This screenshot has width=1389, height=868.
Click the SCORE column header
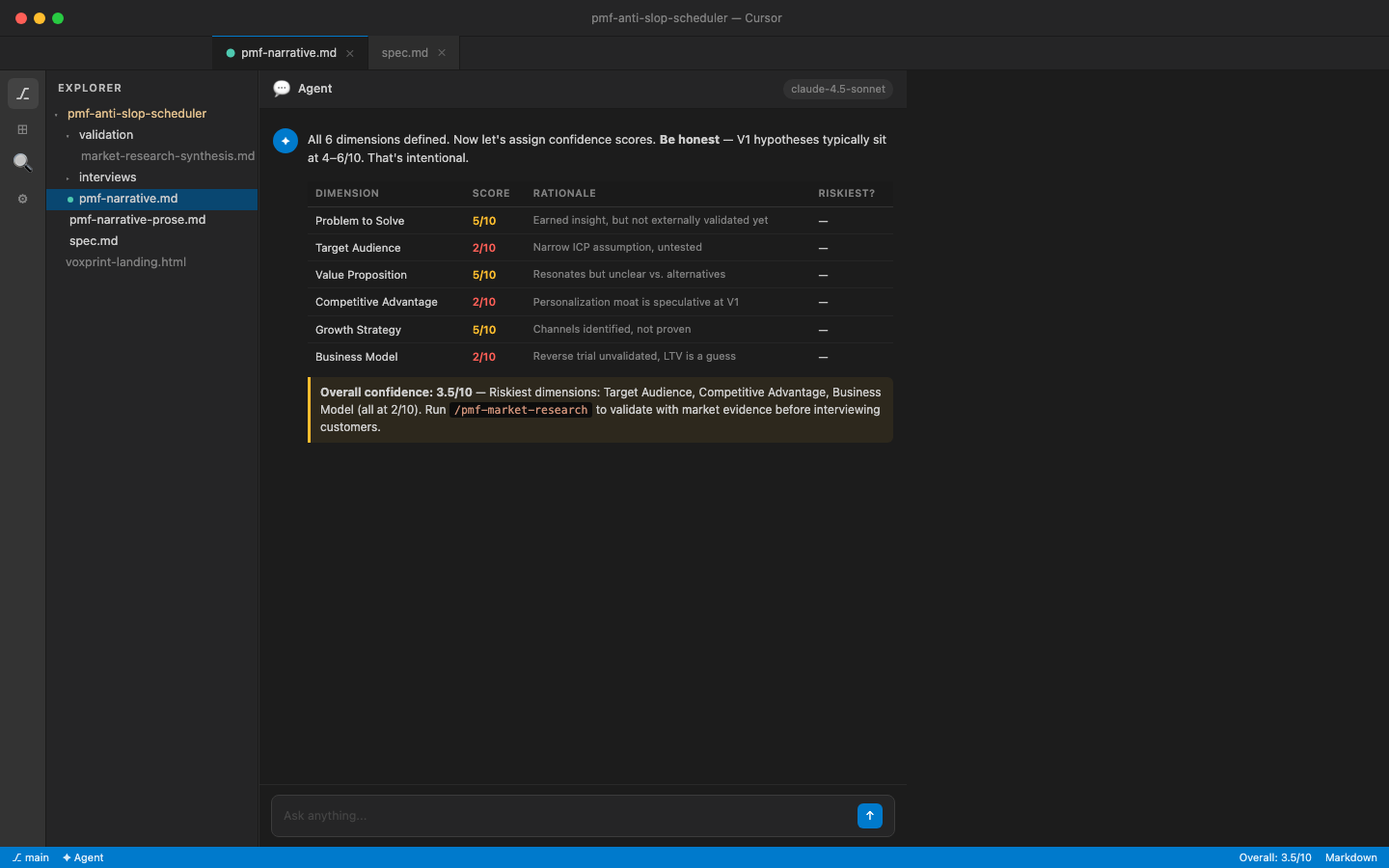(491, 194)
